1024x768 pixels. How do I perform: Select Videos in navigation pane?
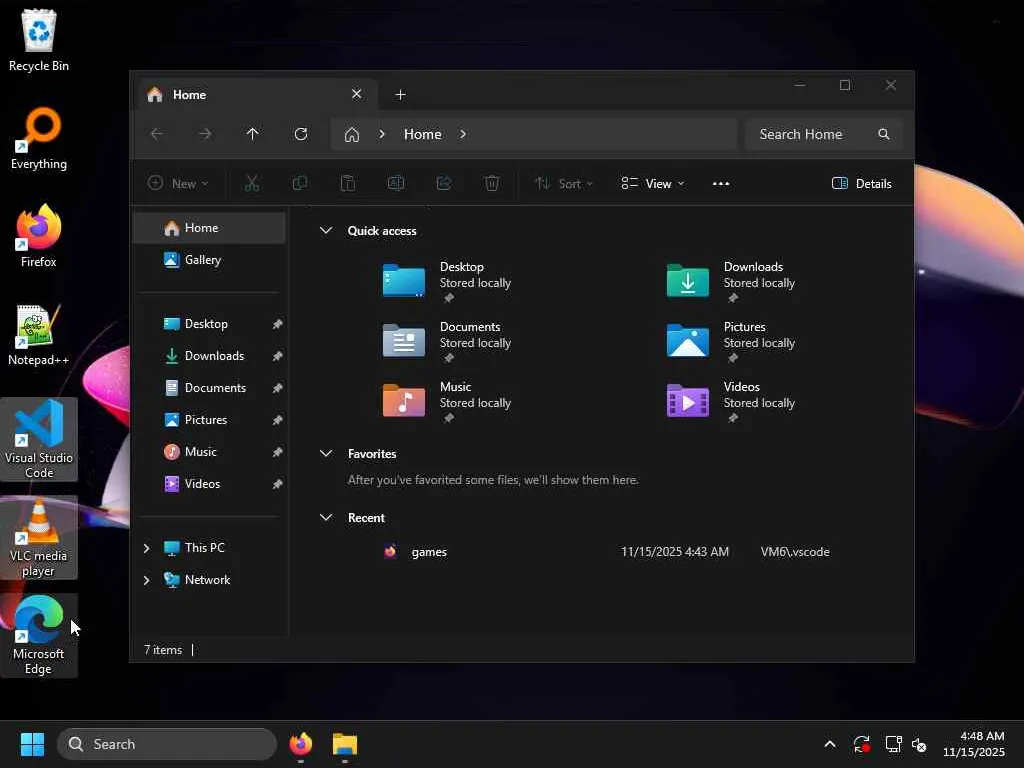coord(210,484)
